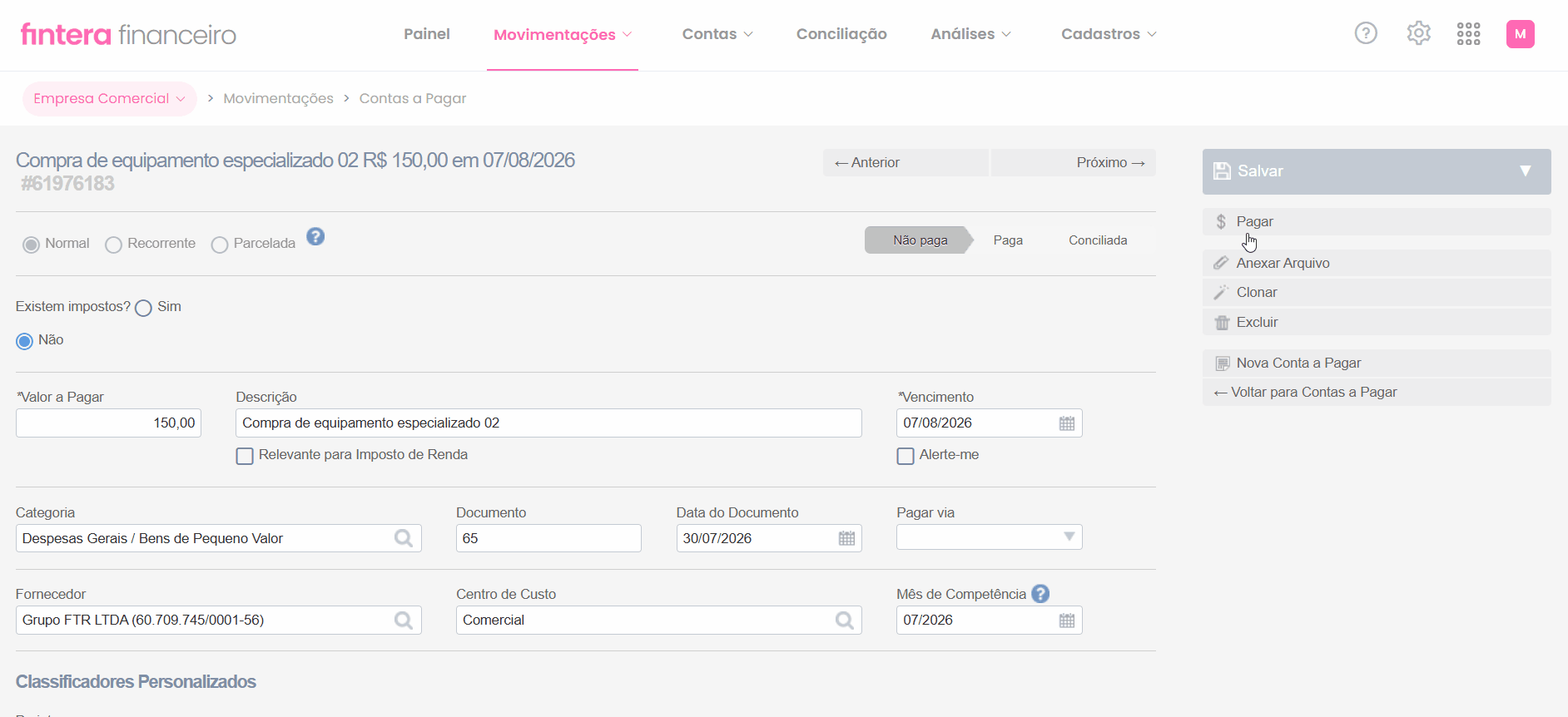Open Vencimento calendar picker icon
This screenshot has height=717, width=1568.
click(1067, 423)
